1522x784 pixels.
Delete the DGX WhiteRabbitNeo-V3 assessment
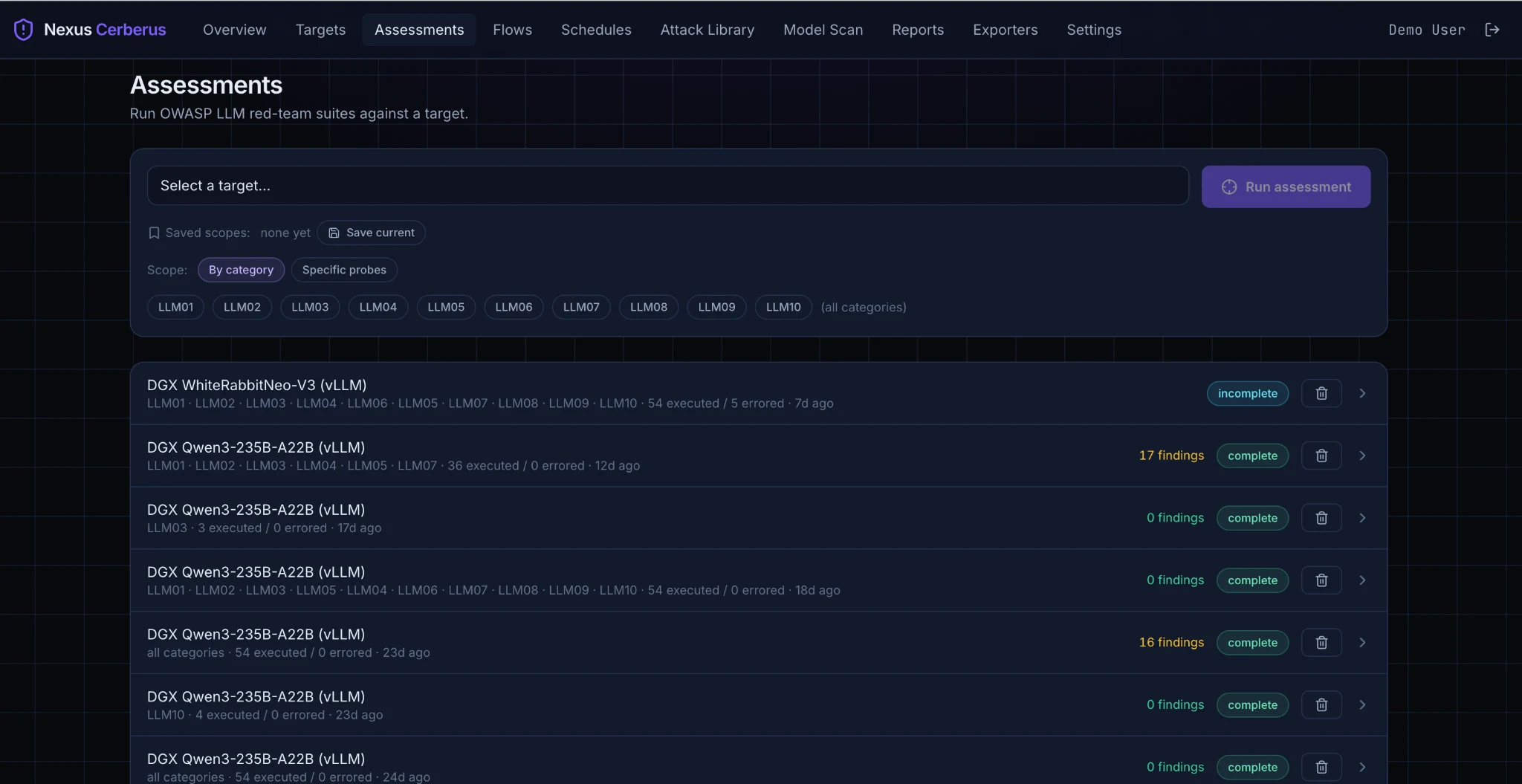click(1321, 393)
